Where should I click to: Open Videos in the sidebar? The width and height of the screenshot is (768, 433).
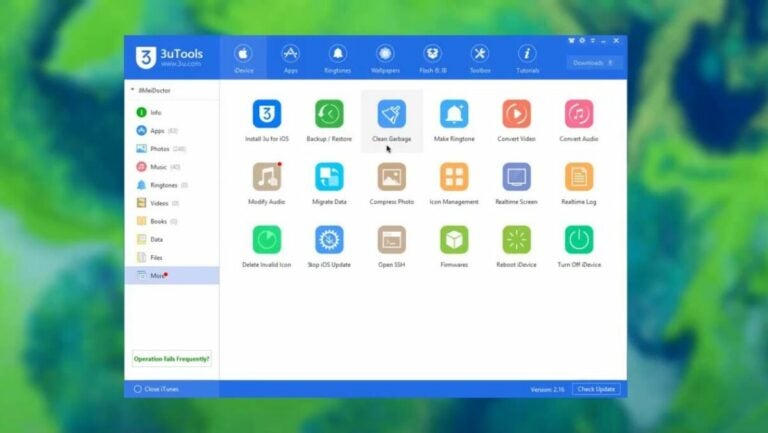171,203
